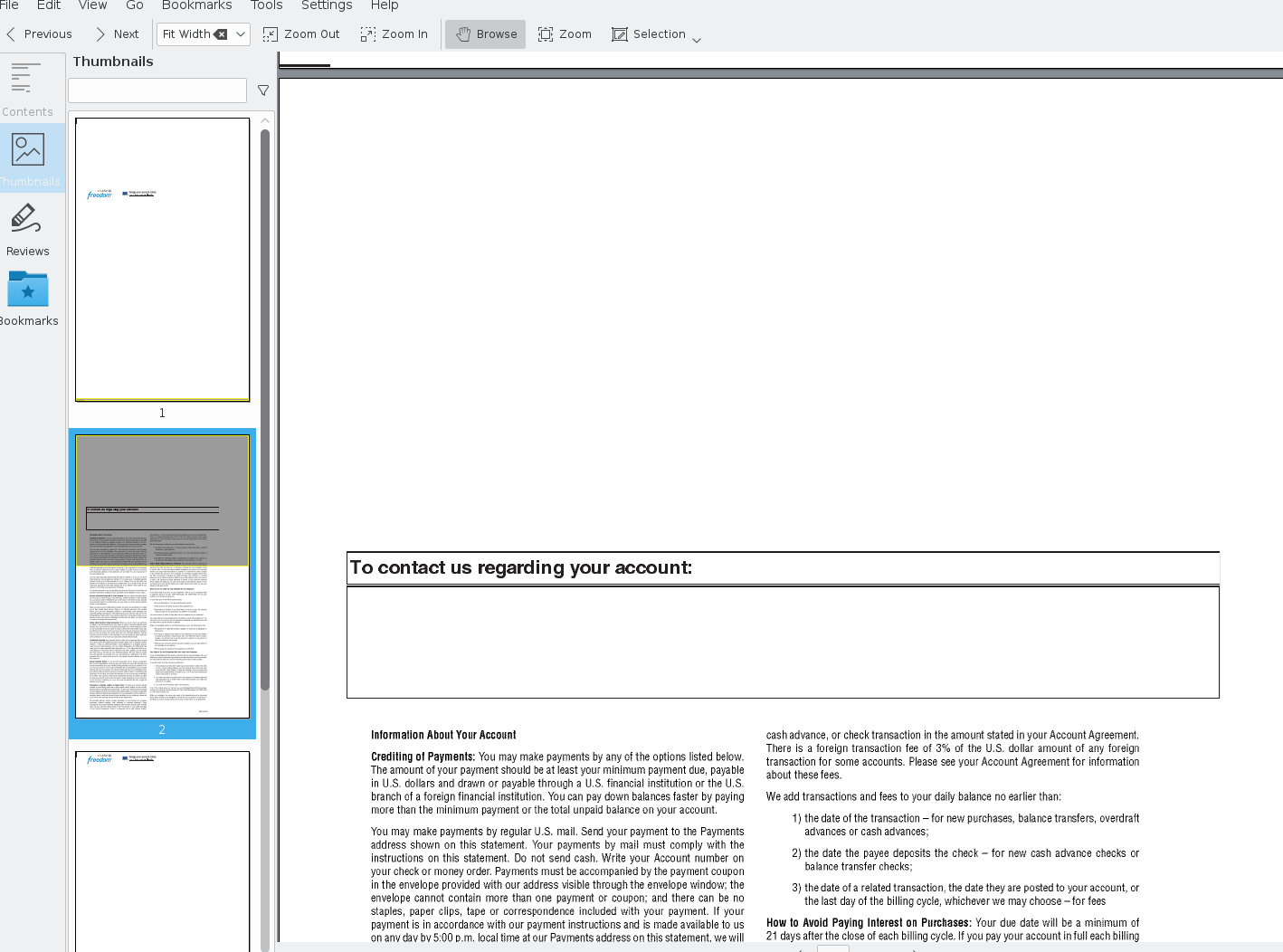Toggle the Browse hand tool

[x=486, y=34]
